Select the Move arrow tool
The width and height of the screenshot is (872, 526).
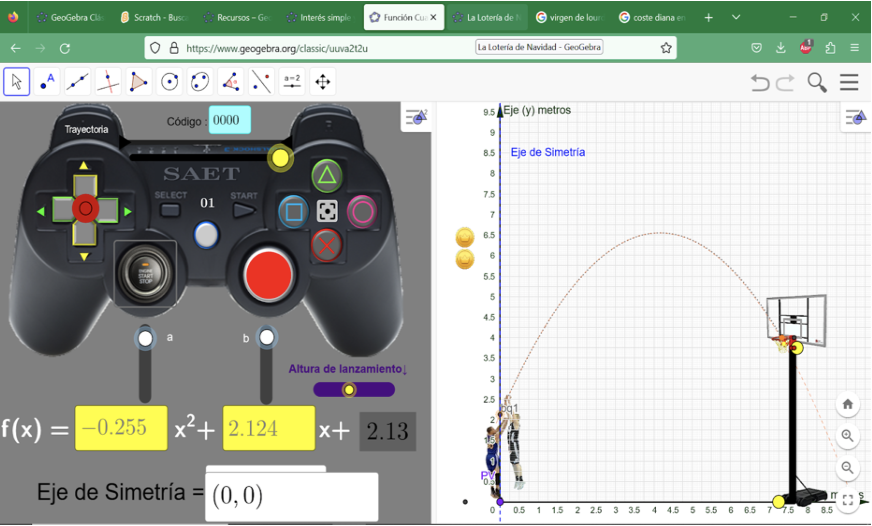coord(17,82)
